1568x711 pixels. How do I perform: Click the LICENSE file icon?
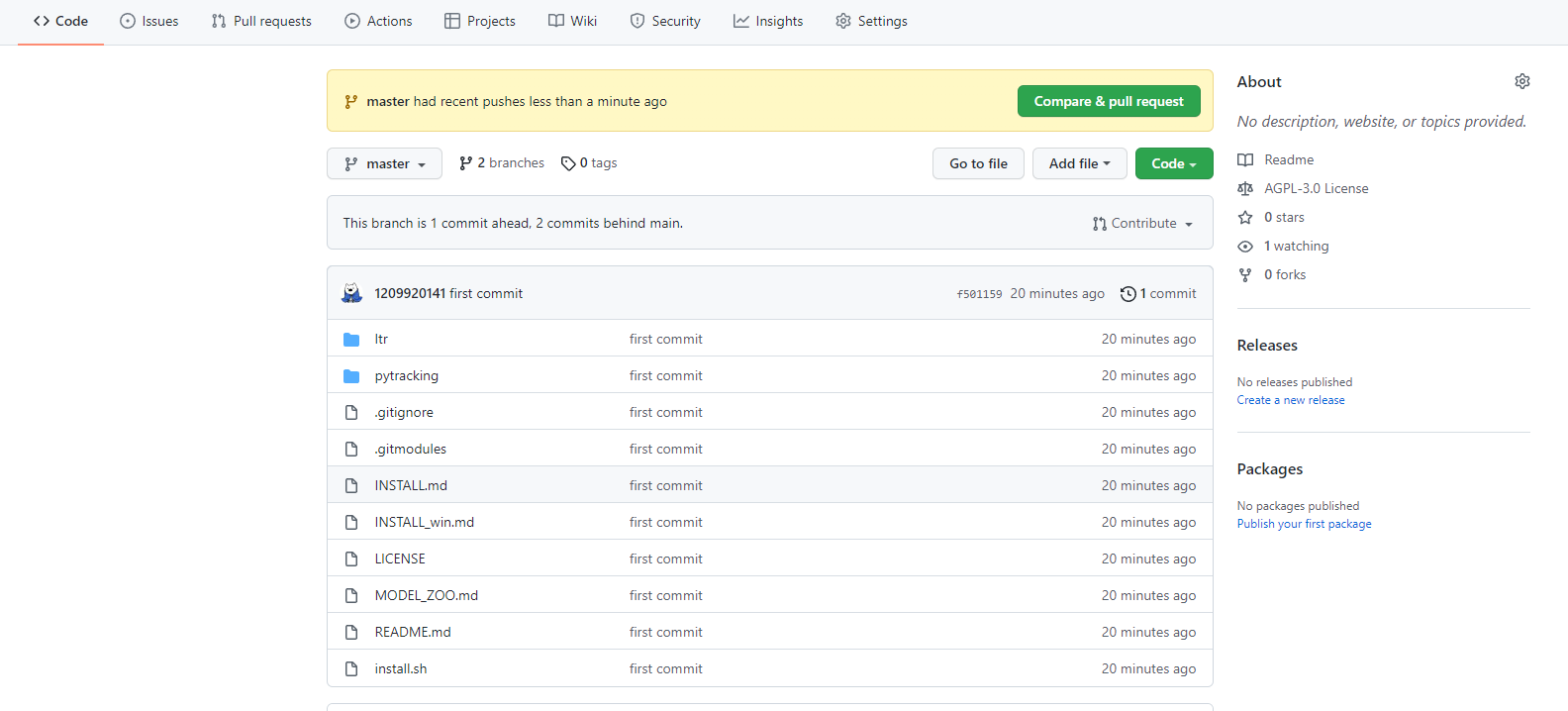pyautogui.click(x=351, y=559)
